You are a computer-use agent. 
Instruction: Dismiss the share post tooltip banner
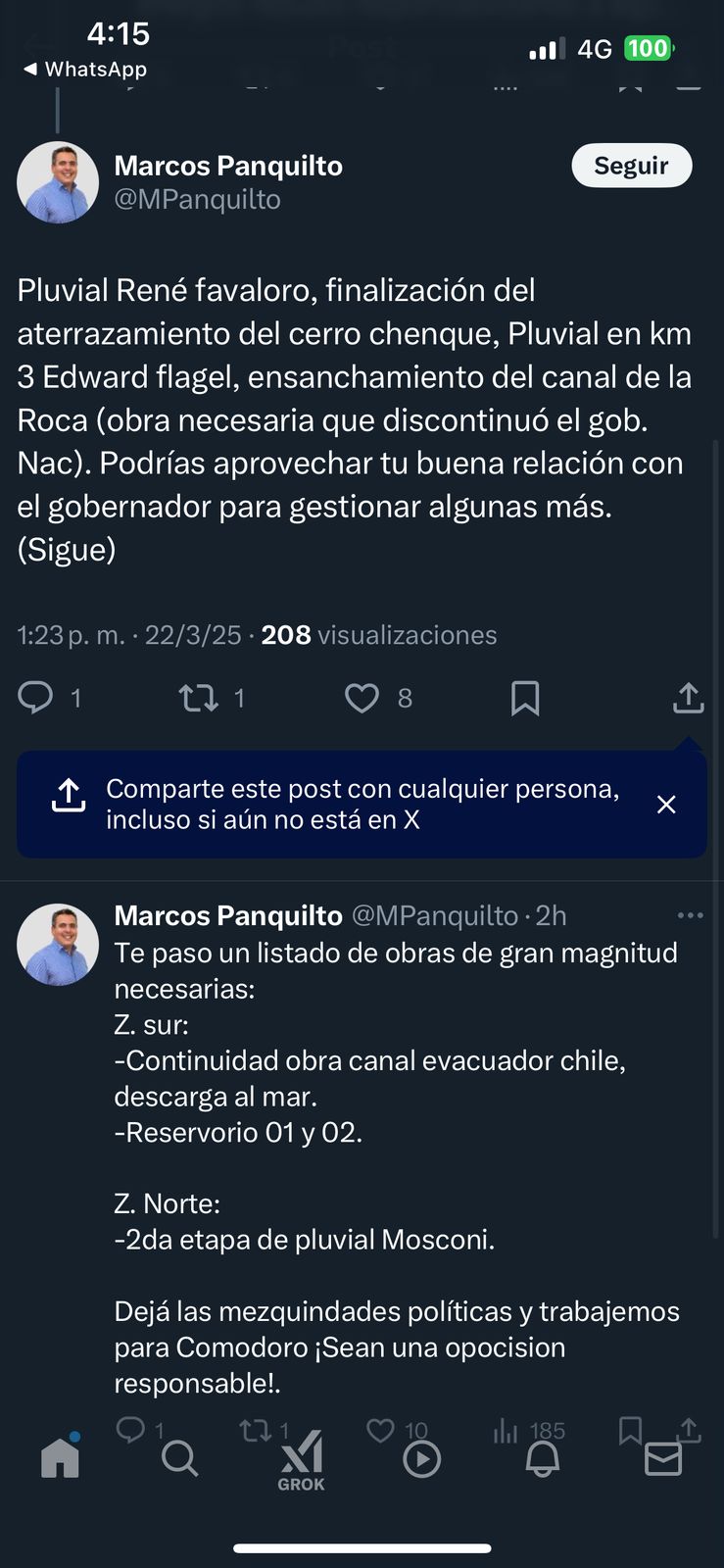click(x=666, y=805)
